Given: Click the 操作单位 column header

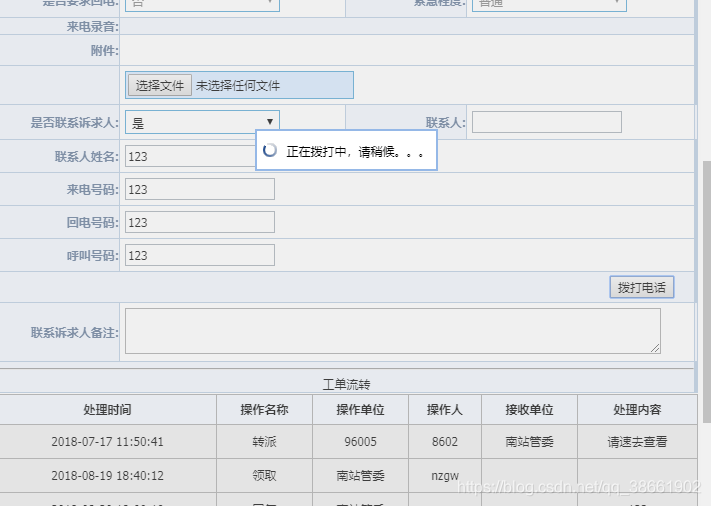Looking at the screenshot, I should coord(360,409).
